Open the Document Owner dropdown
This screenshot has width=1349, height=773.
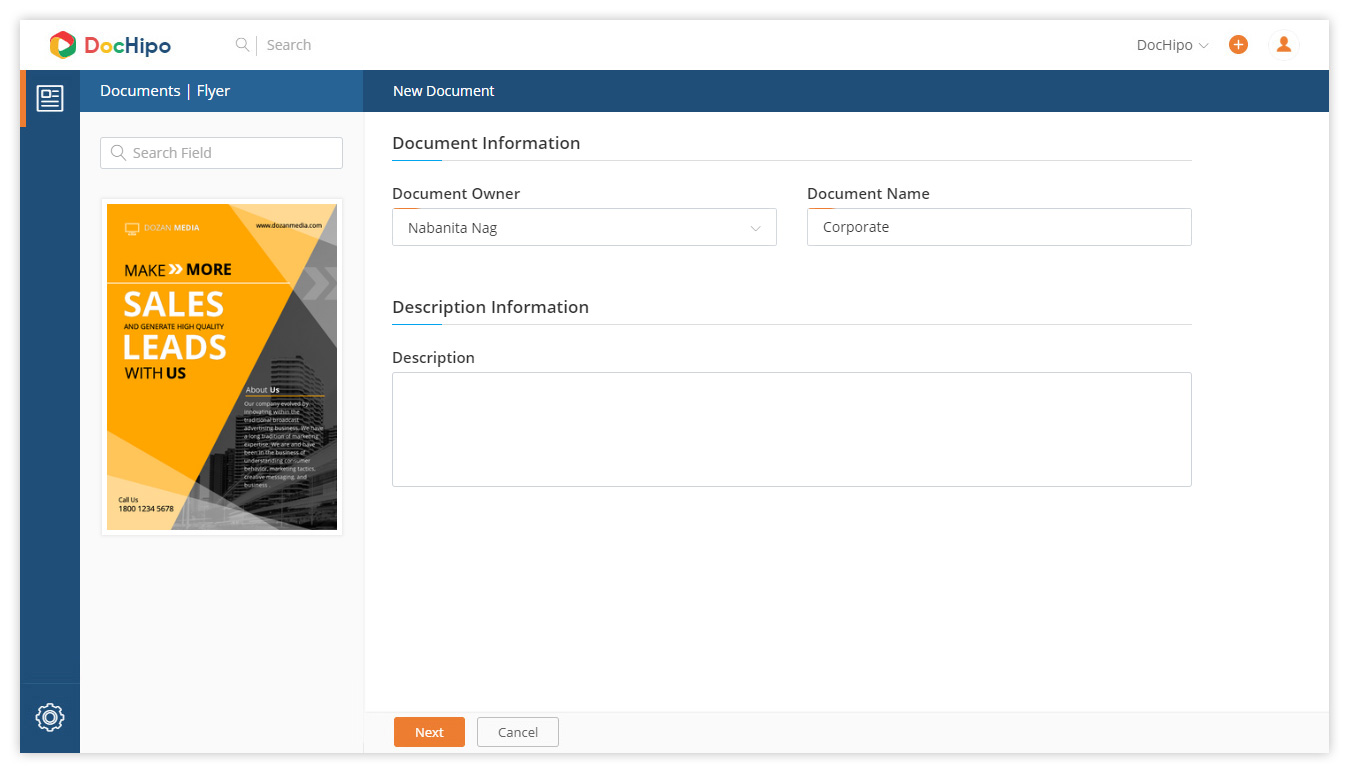(x=584, y=227)
